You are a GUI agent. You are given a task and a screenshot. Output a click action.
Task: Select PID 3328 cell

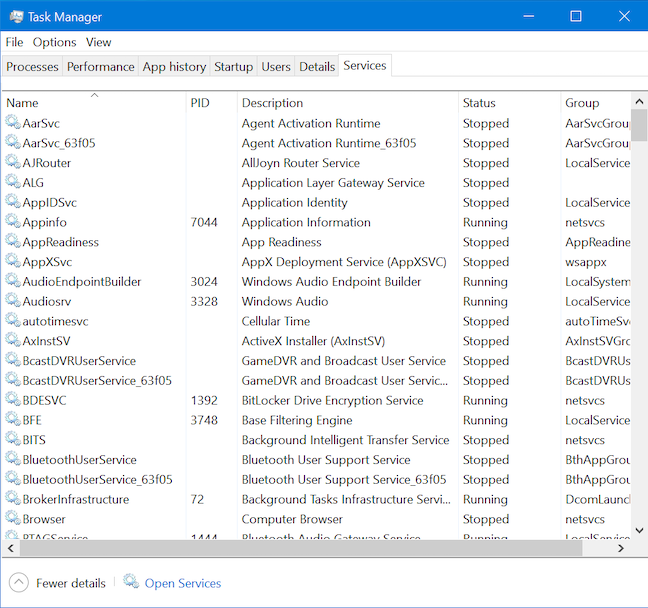(x=204, y=301)
